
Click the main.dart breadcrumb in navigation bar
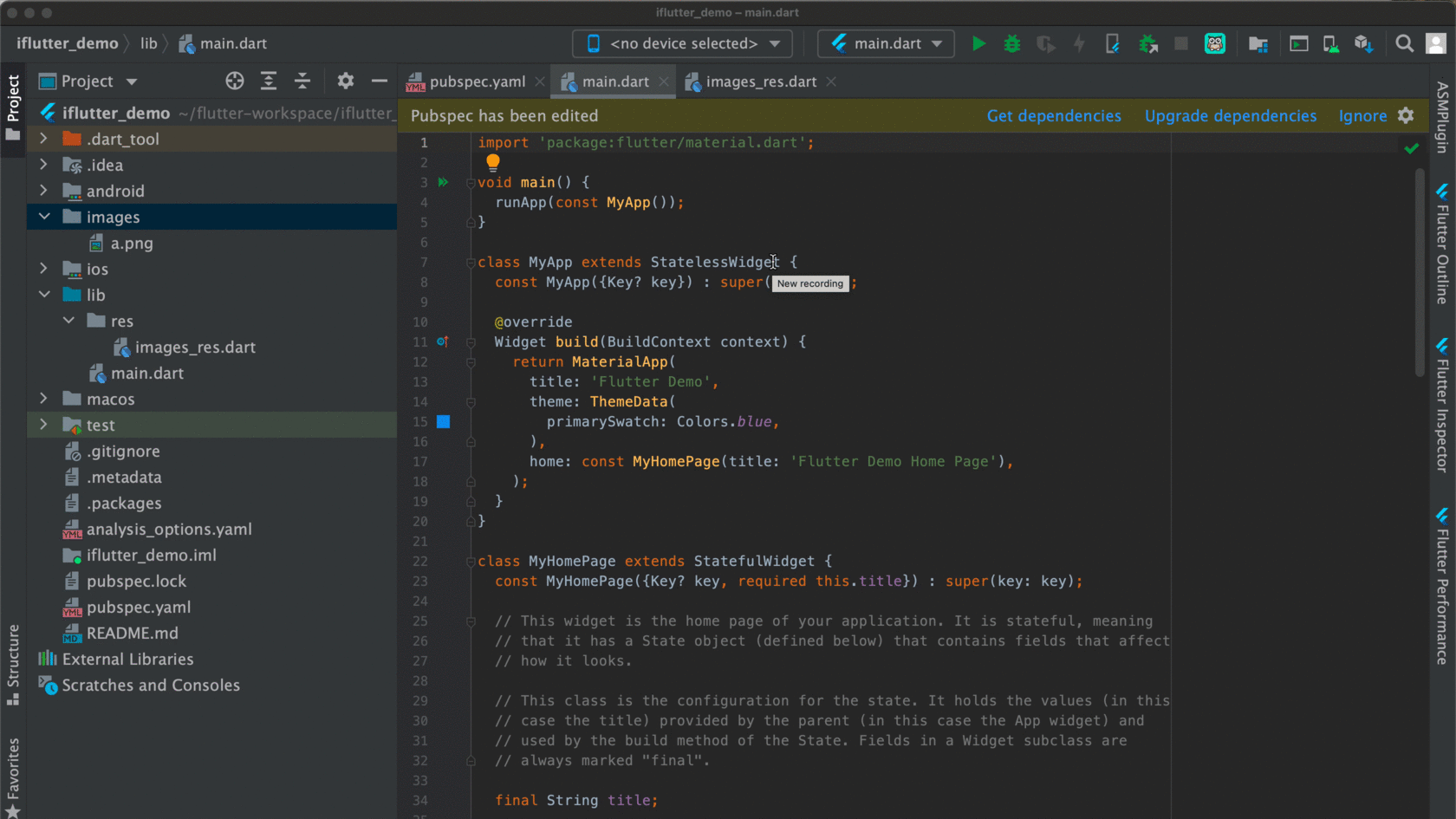(224, 43)
